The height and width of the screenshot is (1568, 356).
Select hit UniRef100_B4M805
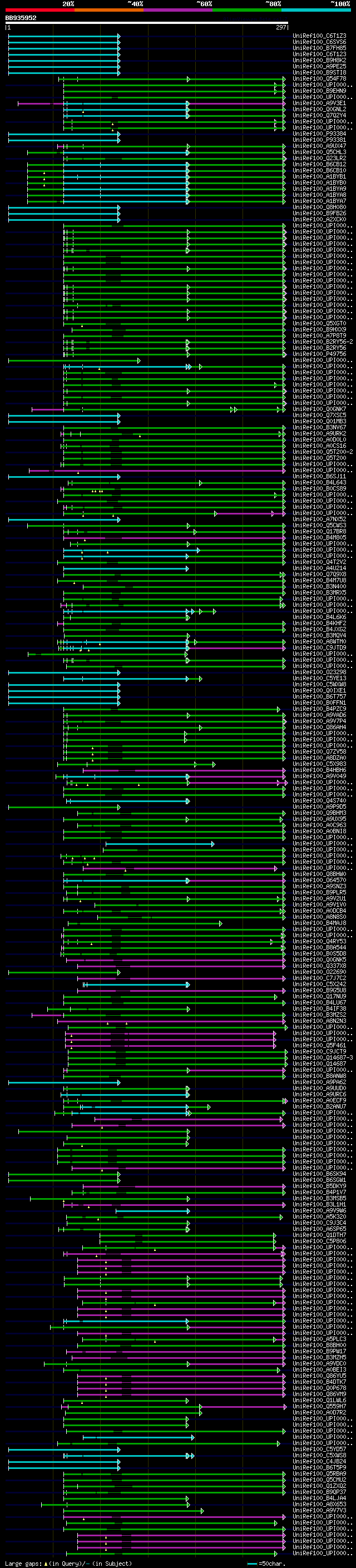[x=319, y=537]
